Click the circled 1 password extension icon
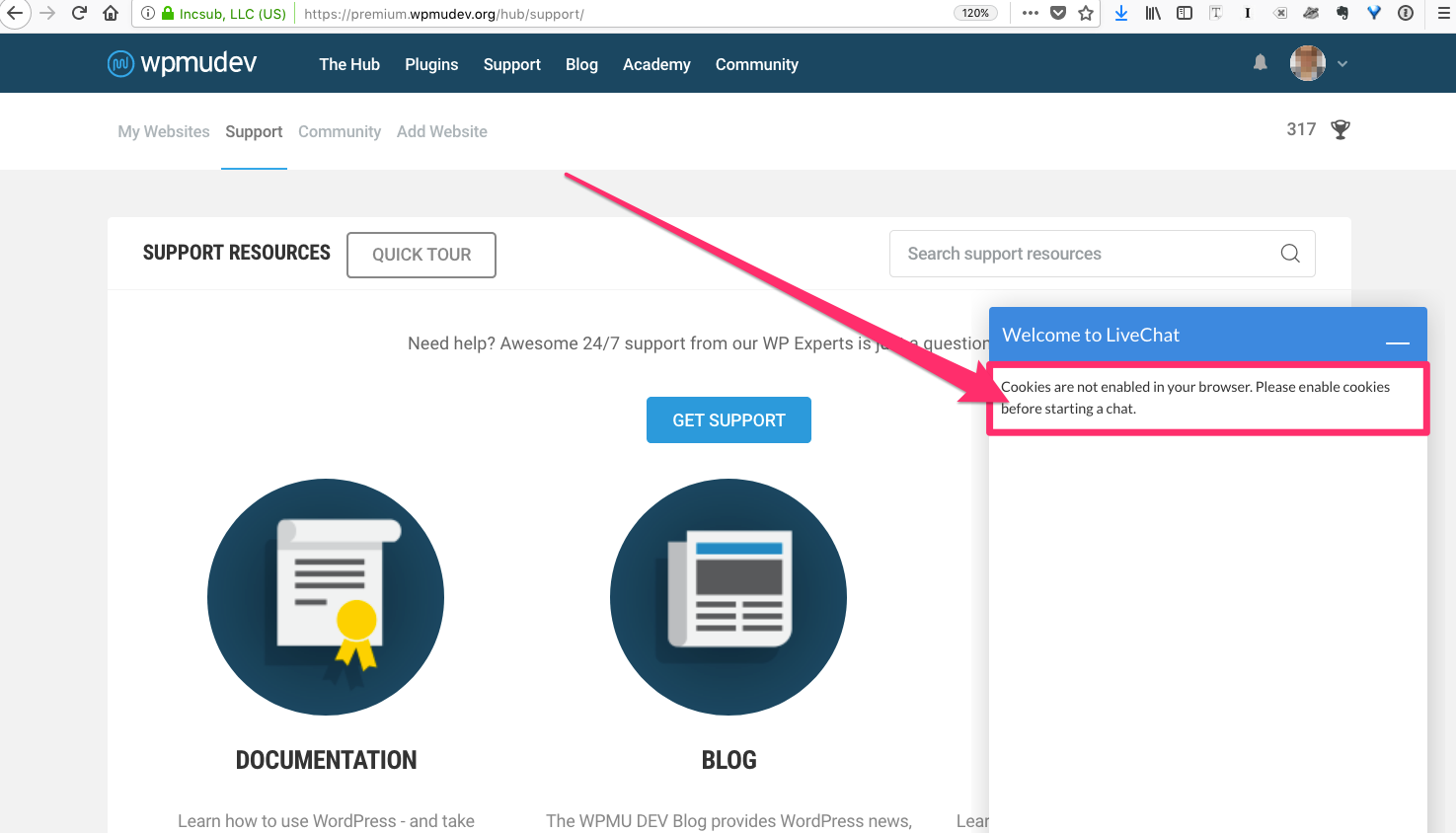 pos(1406,13)
